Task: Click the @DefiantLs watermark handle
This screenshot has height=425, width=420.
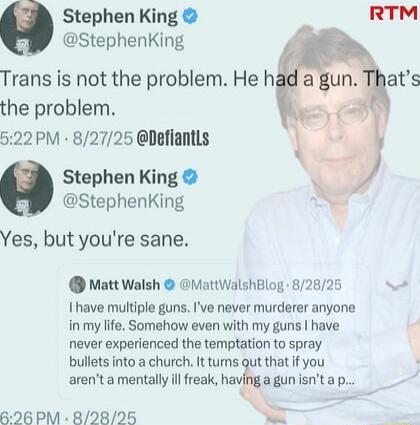Action: 173,138
